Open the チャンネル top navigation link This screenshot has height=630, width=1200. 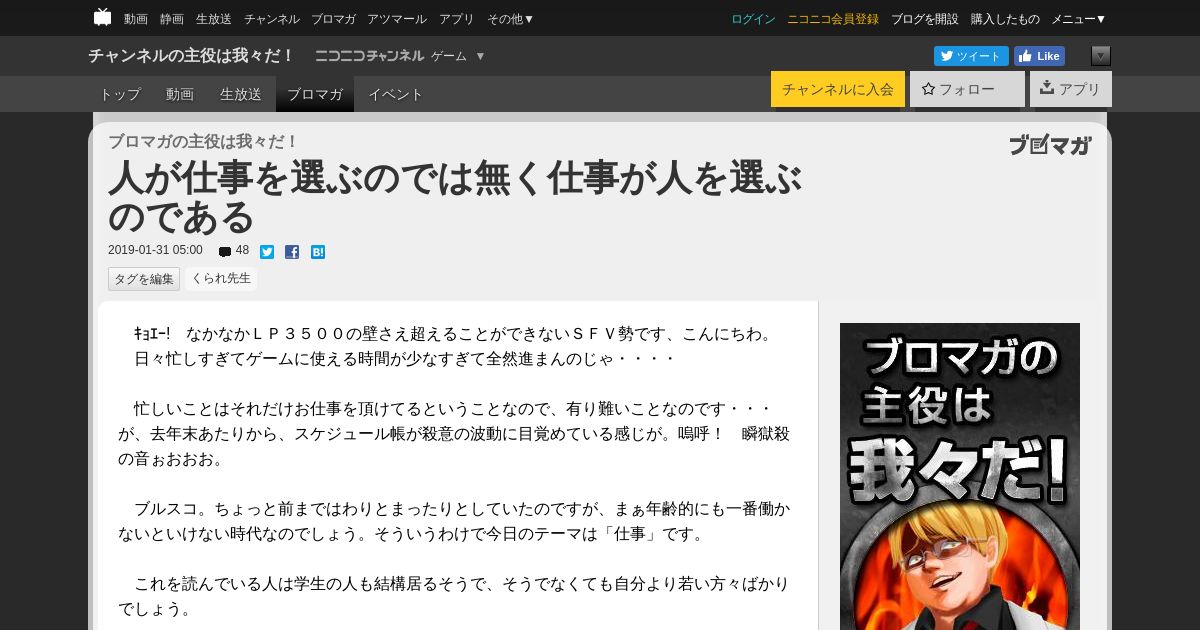272,19
